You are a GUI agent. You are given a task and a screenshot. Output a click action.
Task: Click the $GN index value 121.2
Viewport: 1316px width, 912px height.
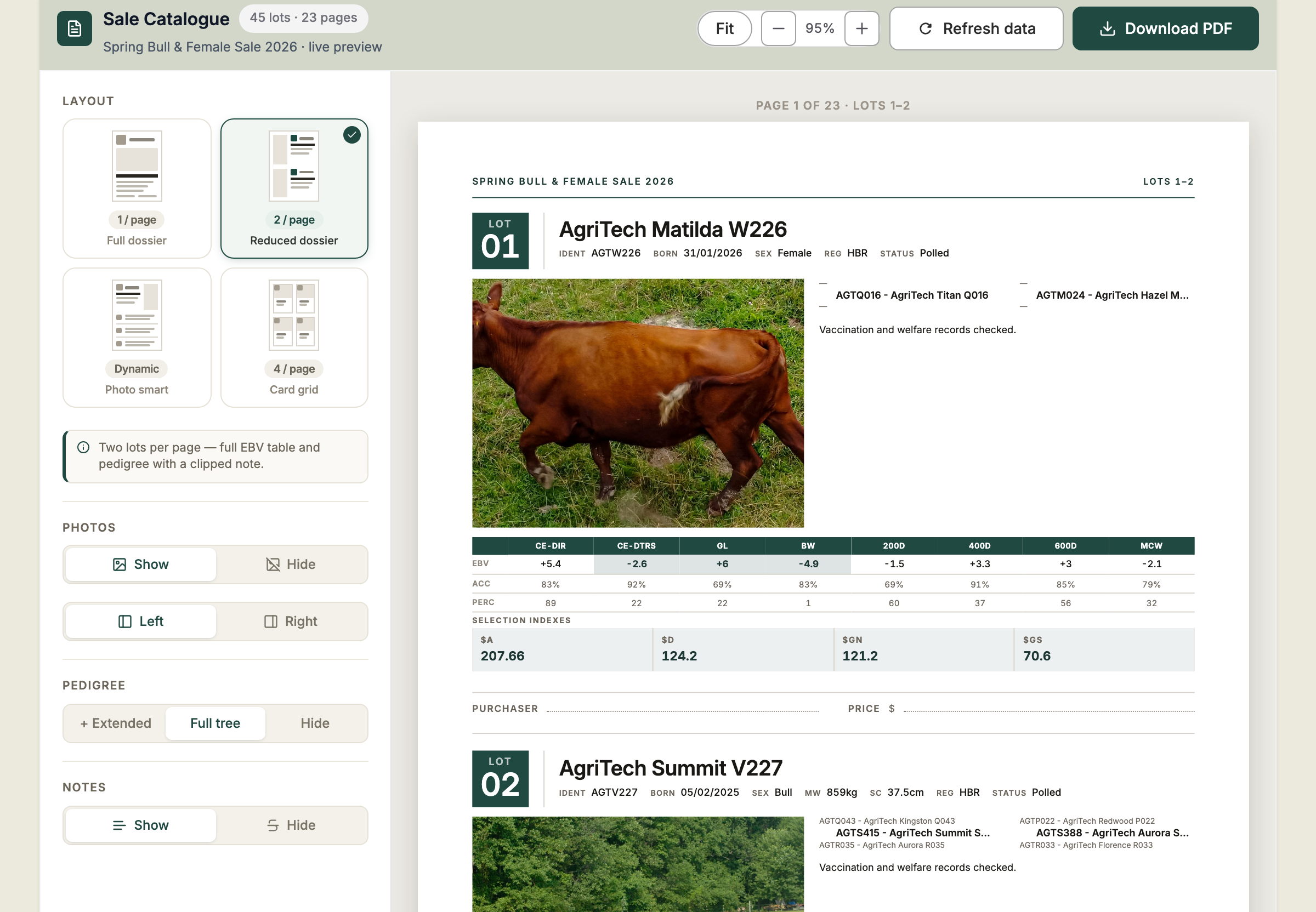[860, 656]
